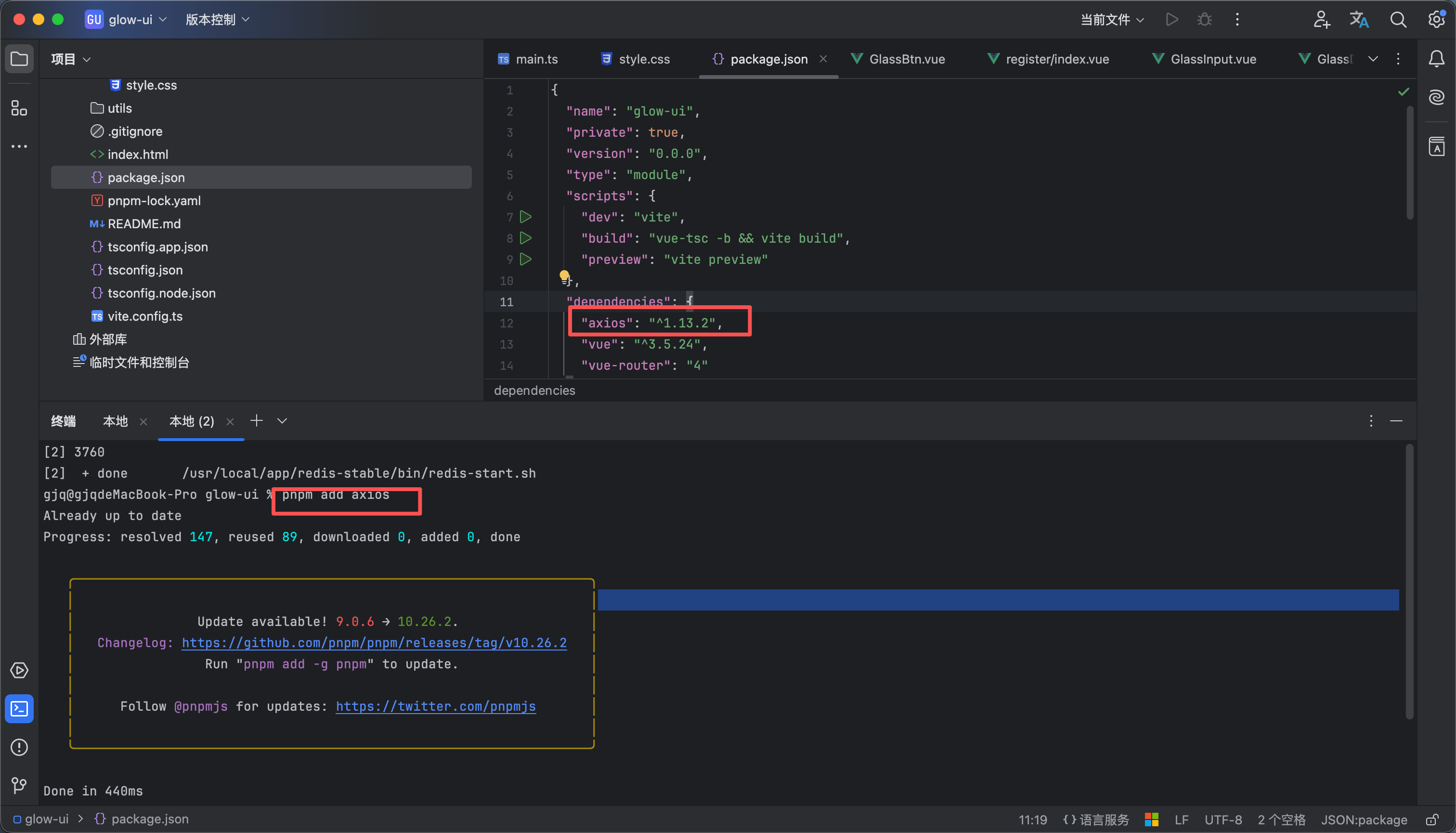Switch to the 本地 terminal tab
Viewport: 1456px width, 833px height.
[115, 422]
